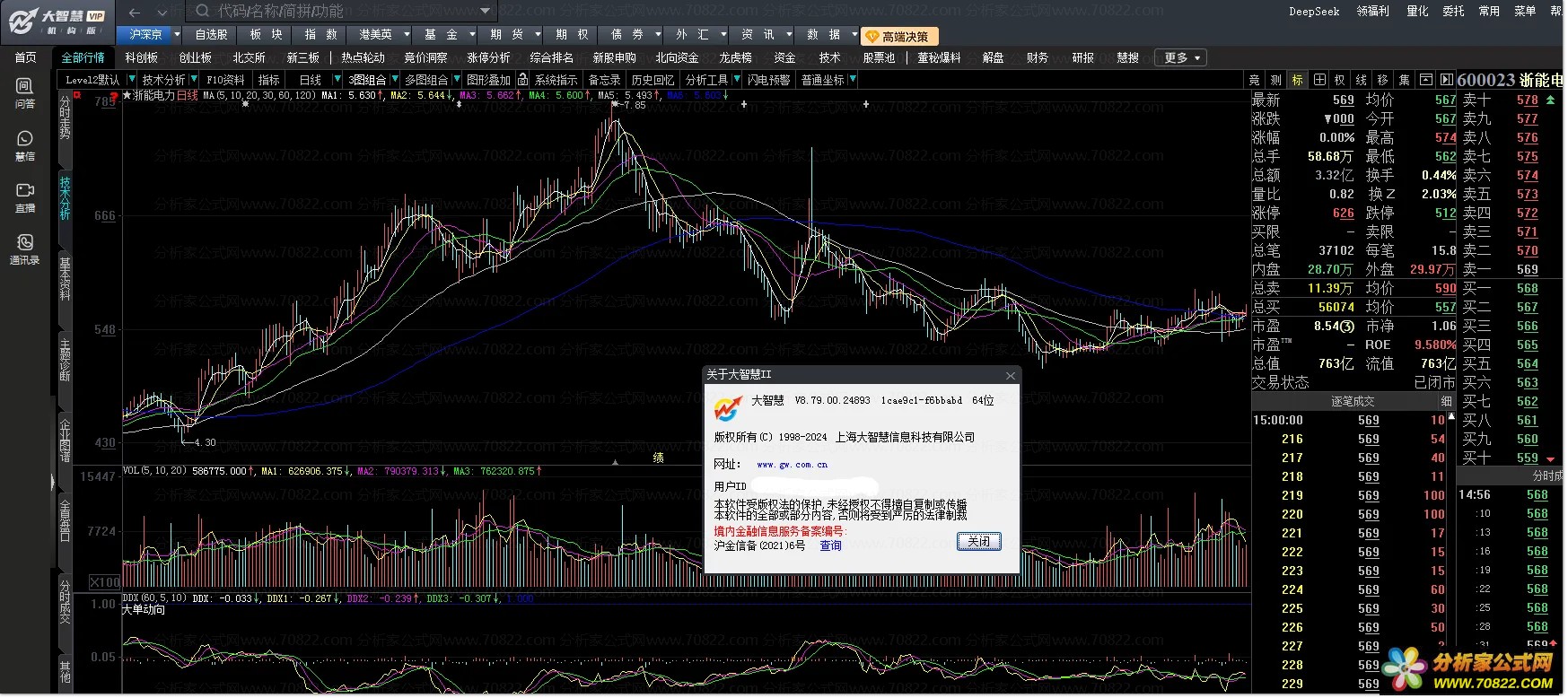Click the green up arrows beside 卖十
Image resolution: width=1568 pixels, height=698 pixels.
1551,100
